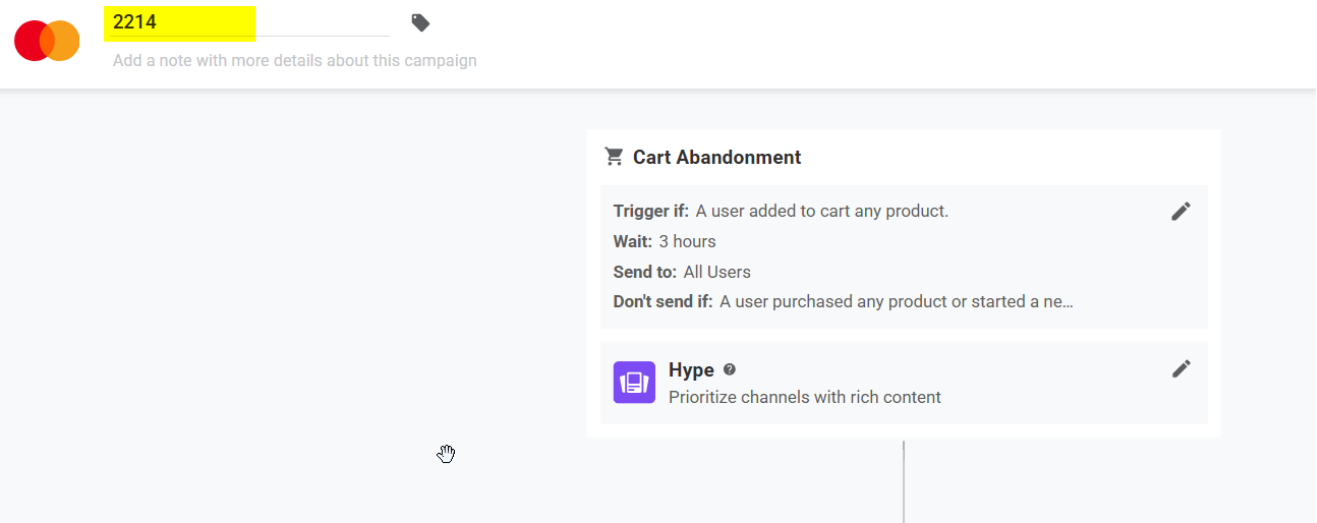Select the 'Trigger if' added to cart condition
This screenshot has height=523, width=1317.
[781, 211]
